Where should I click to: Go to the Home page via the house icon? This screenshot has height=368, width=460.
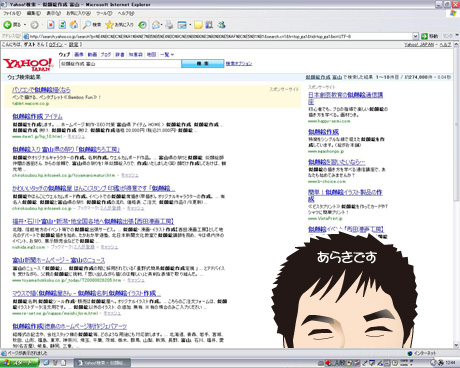pos(74,25)
